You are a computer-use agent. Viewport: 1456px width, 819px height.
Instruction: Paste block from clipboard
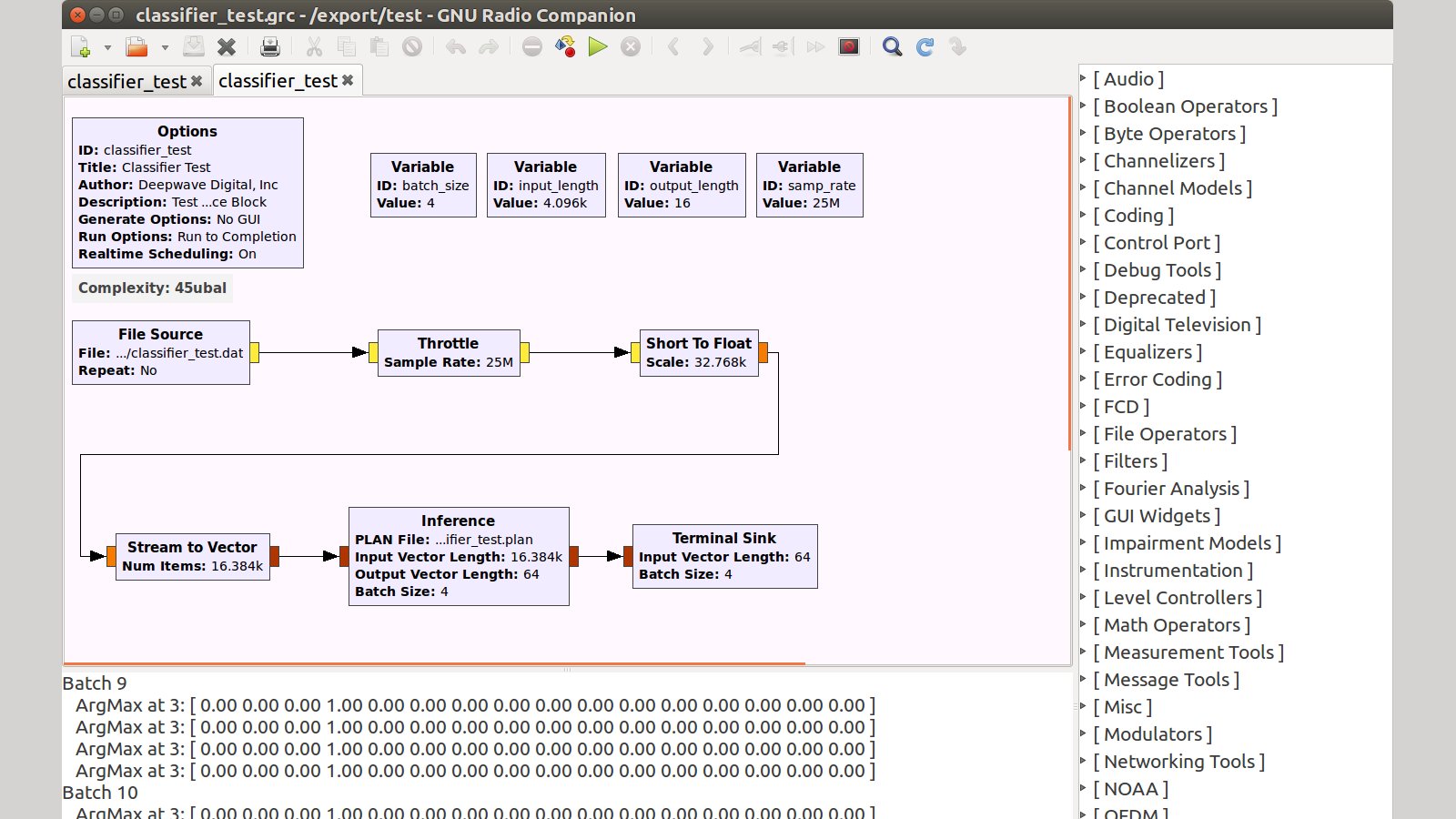pyautogui.click(x=379, y=46)
